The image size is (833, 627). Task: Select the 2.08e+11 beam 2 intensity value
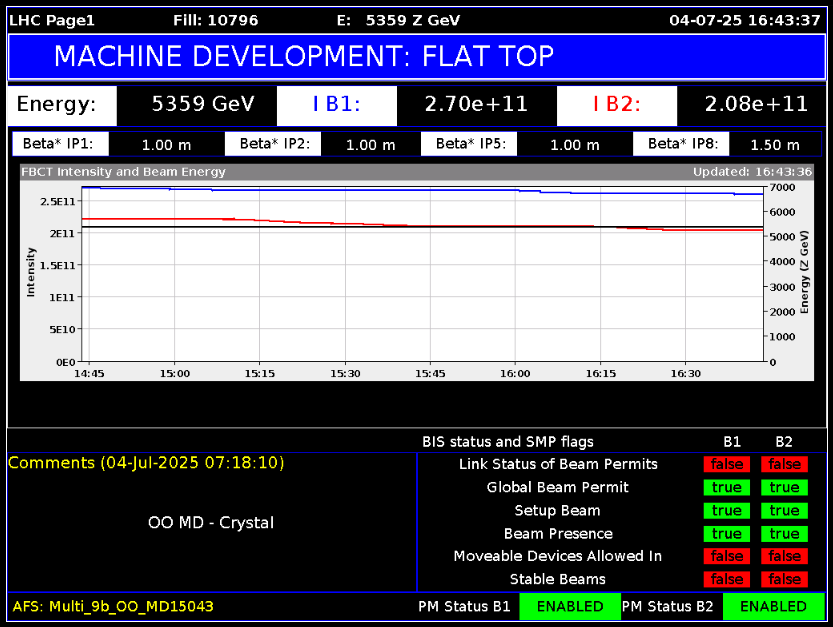[756, 104]
